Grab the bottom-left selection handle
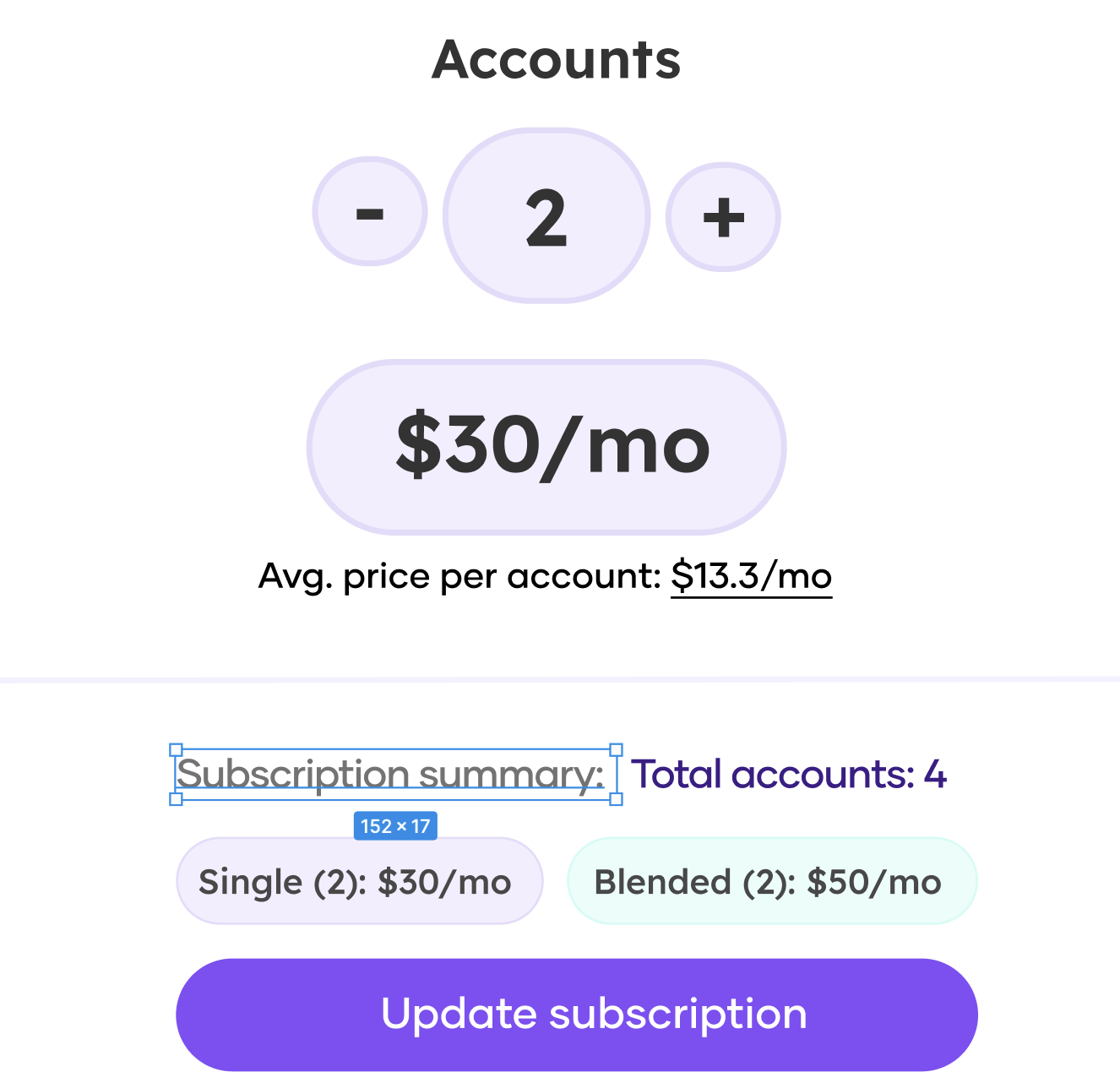1120x1083 pixels. [x=176, y=798]
